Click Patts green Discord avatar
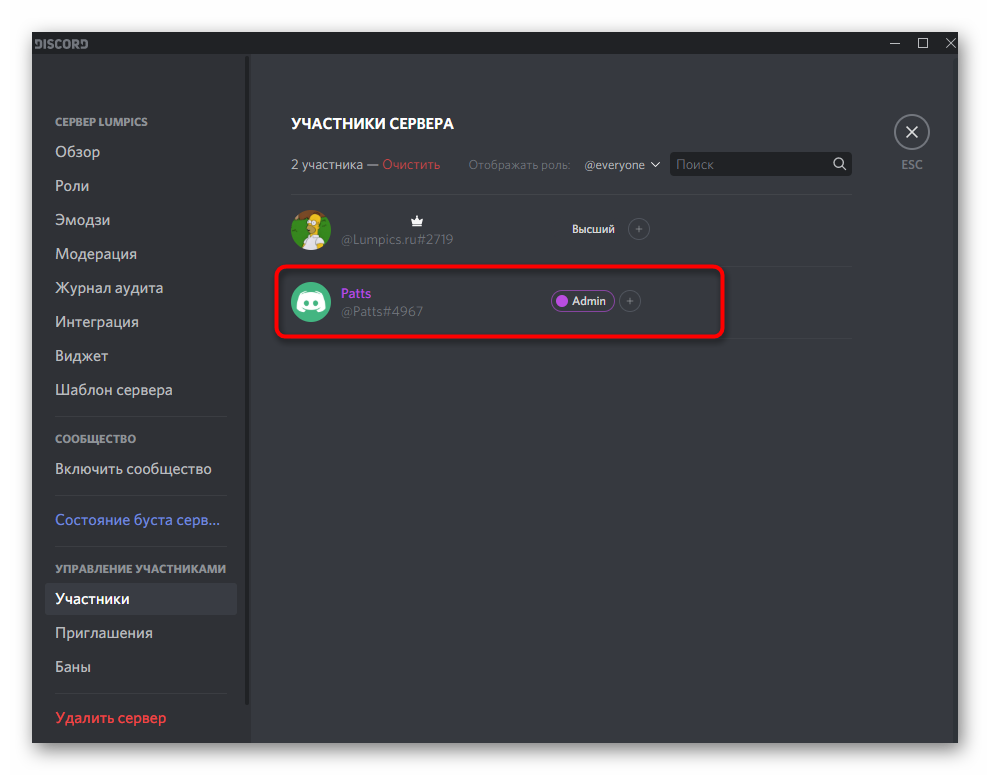This screenshot has width=990, height=775. tap(311, 302)
